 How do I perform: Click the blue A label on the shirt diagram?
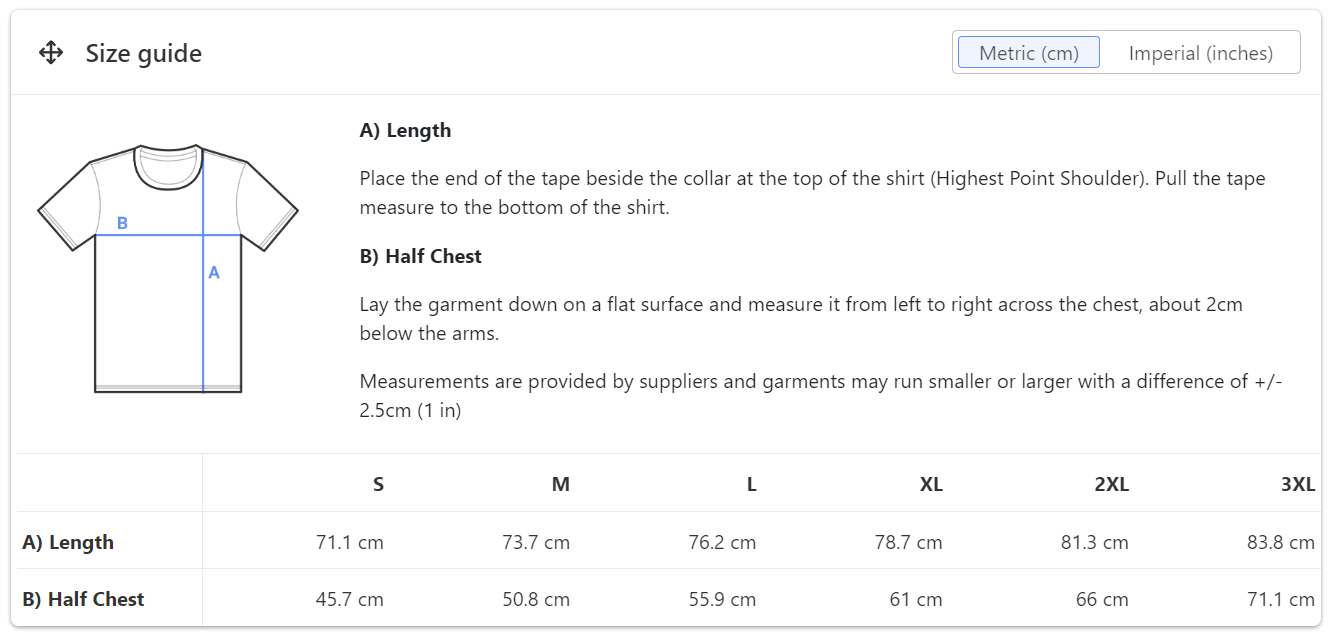pos(213,272)
